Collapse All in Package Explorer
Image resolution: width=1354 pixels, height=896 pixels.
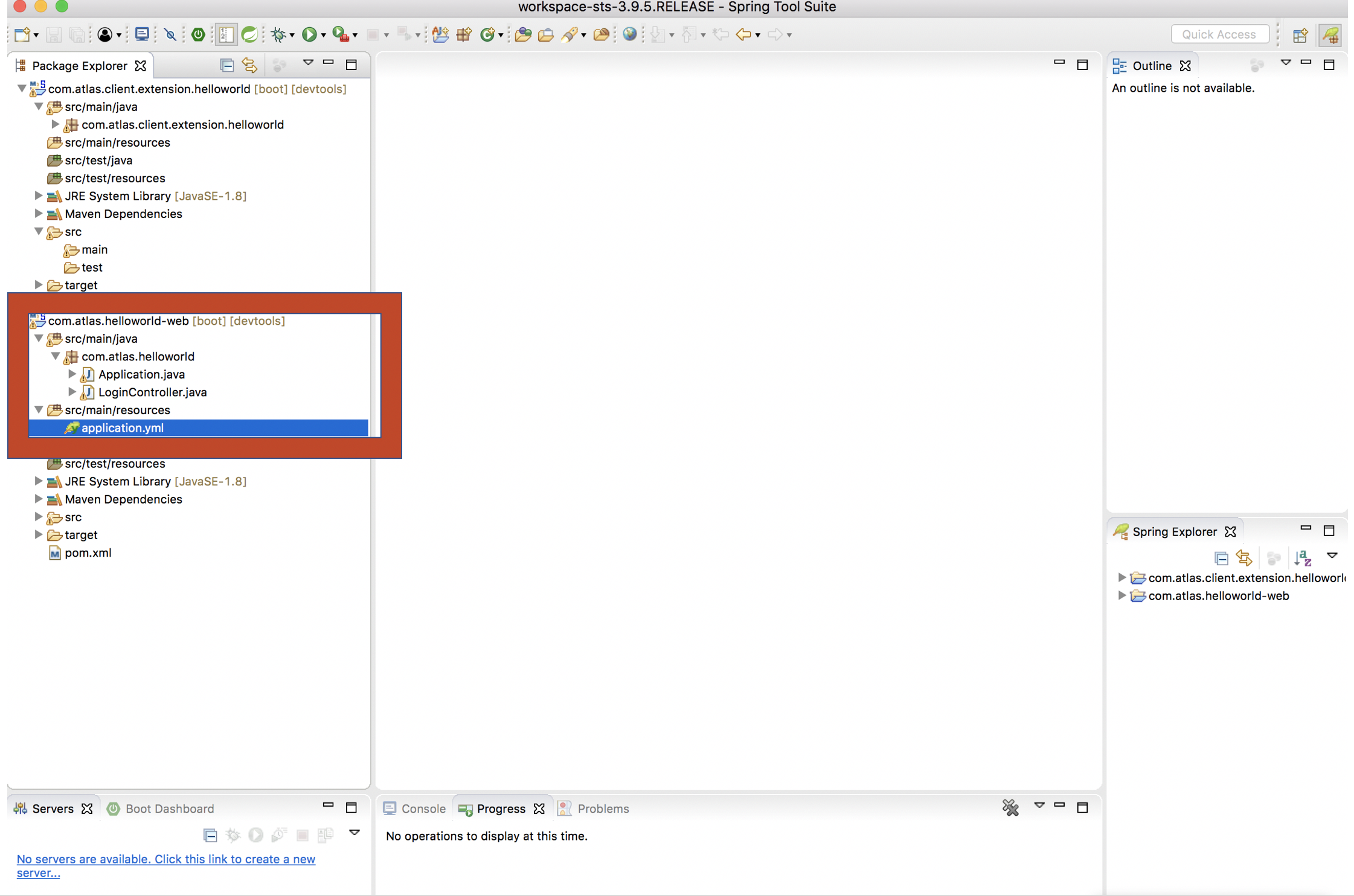pos(226,65)
